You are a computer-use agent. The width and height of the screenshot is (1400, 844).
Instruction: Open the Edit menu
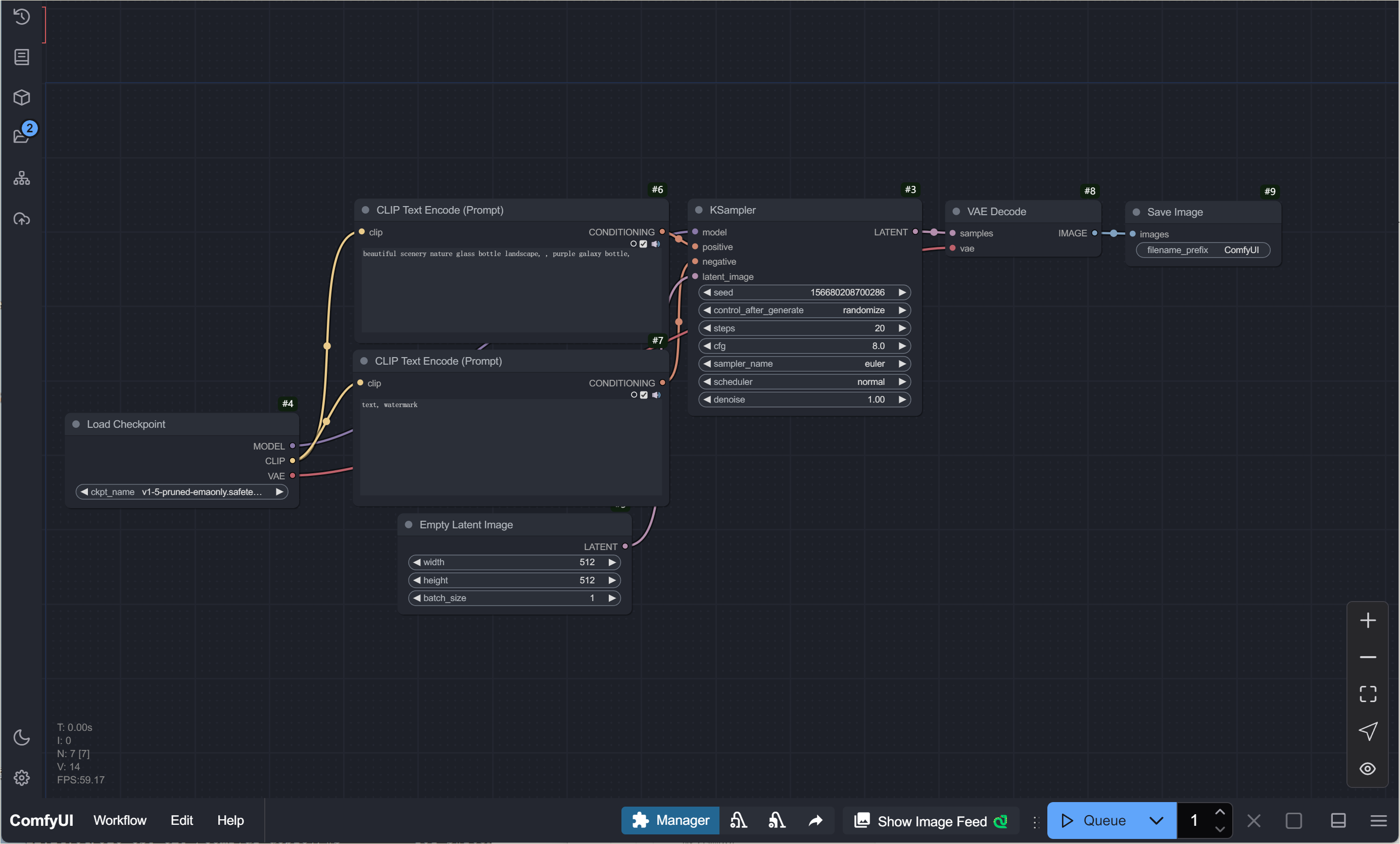point(181,820)
